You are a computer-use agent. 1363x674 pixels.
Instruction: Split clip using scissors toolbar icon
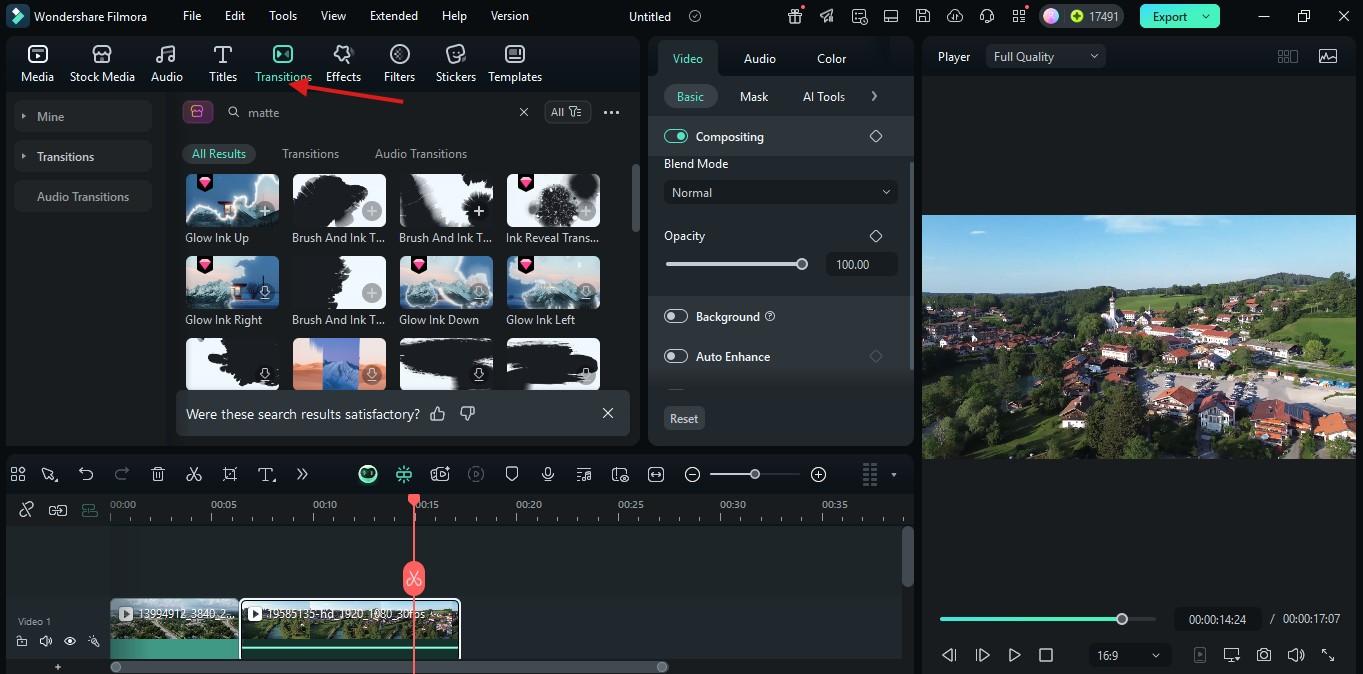coord(194,474)
